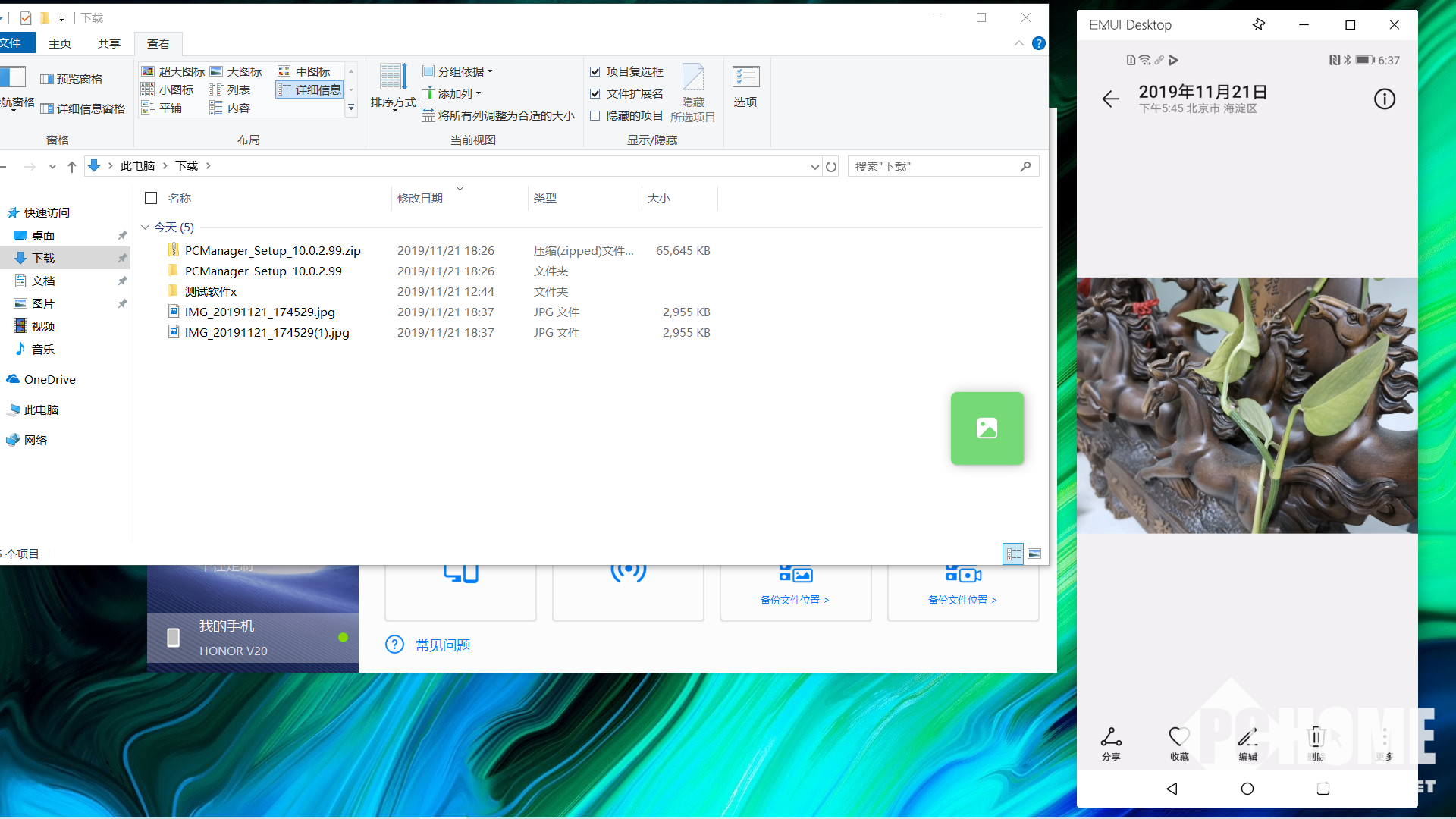Viewport: 1456px width, 819px height.
Task: Enable the hidden items checkbox
Action: pos(595,115)
